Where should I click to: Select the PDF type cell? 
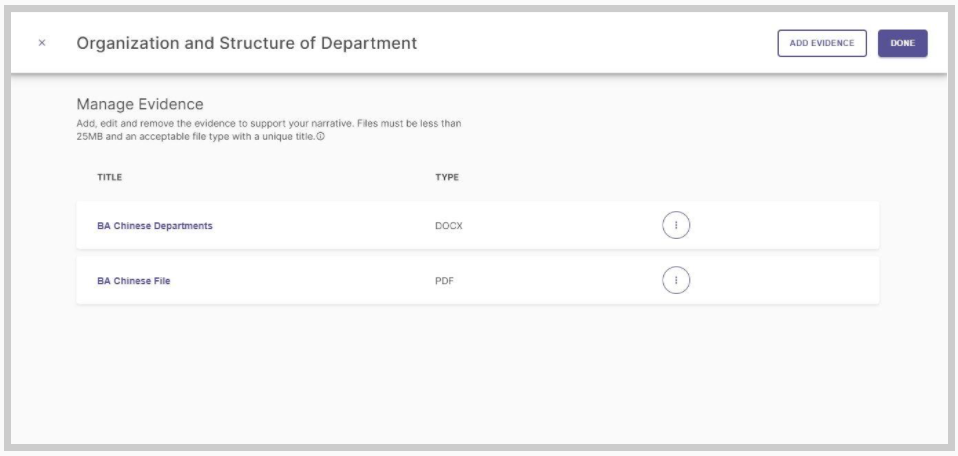[x=444, y=281]
